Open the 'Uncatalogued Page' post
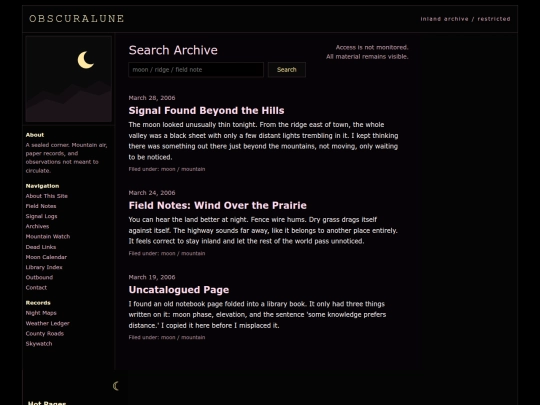 coord(179,290)
